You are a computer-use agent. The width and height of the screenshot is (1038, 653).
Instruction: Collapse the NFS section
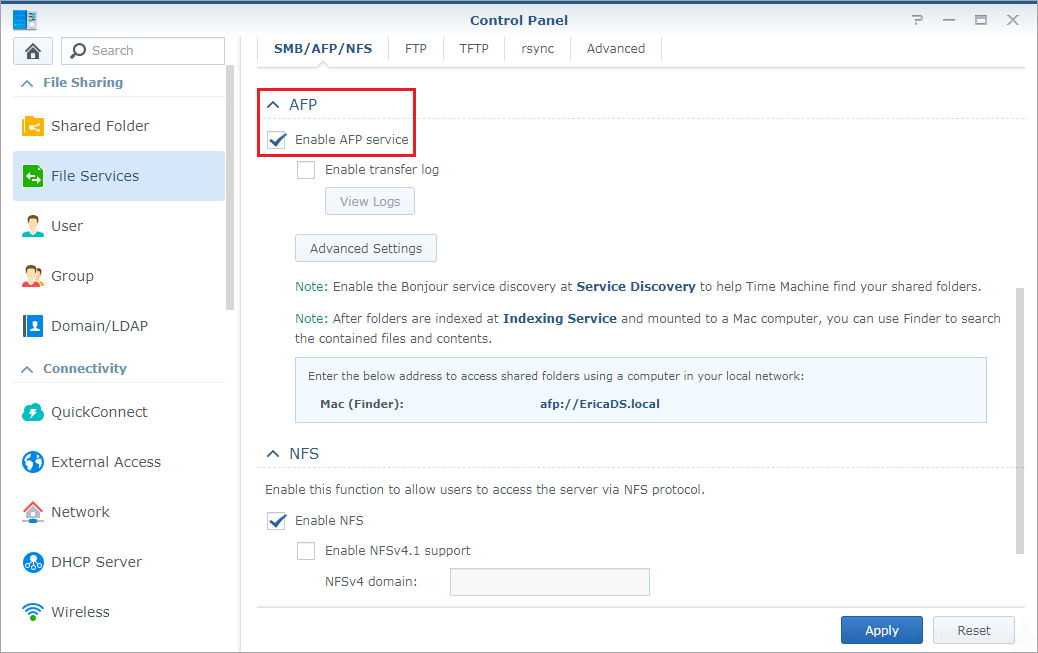pyautogui.click(x=273, y=454)
